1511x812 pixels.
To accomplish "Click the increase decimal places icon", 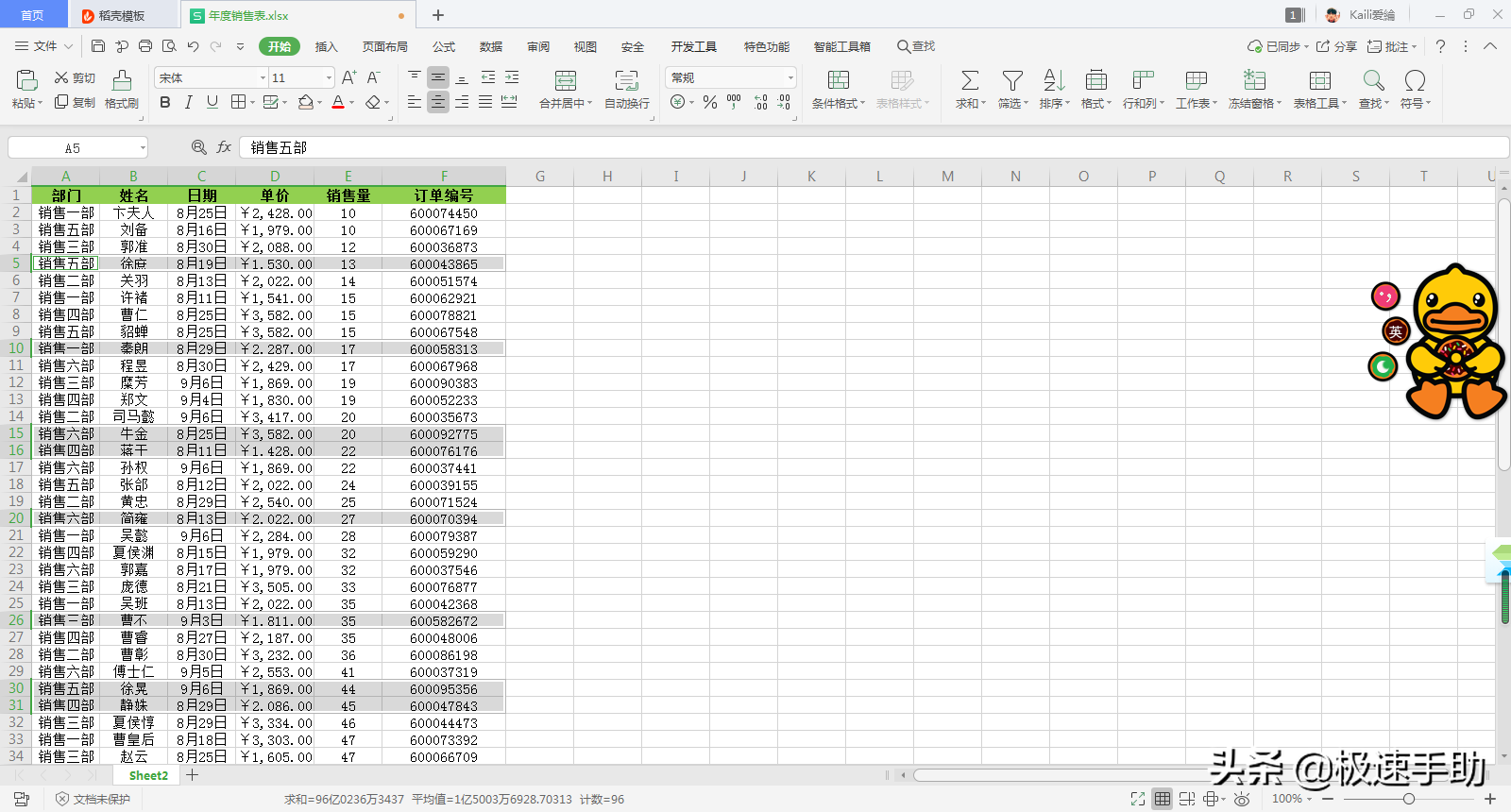I will tap(760, 102).
